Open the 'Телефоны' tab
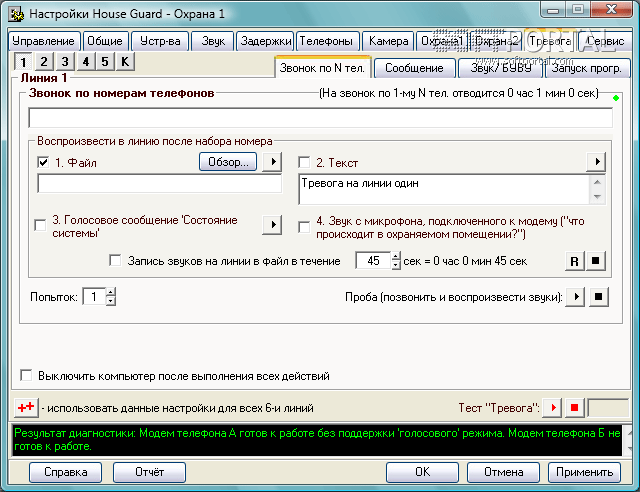Viewport: 640px width, 492px height. pyautogui.click(x=327, y=41)
